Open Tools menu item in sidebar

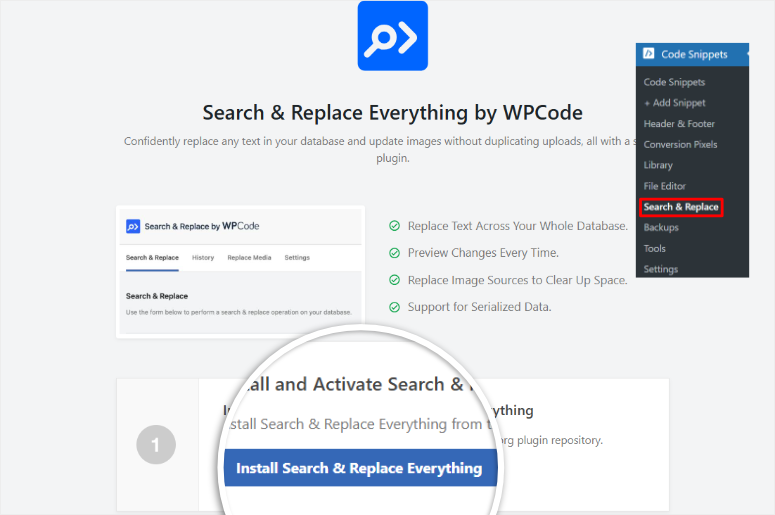(654, 249)
